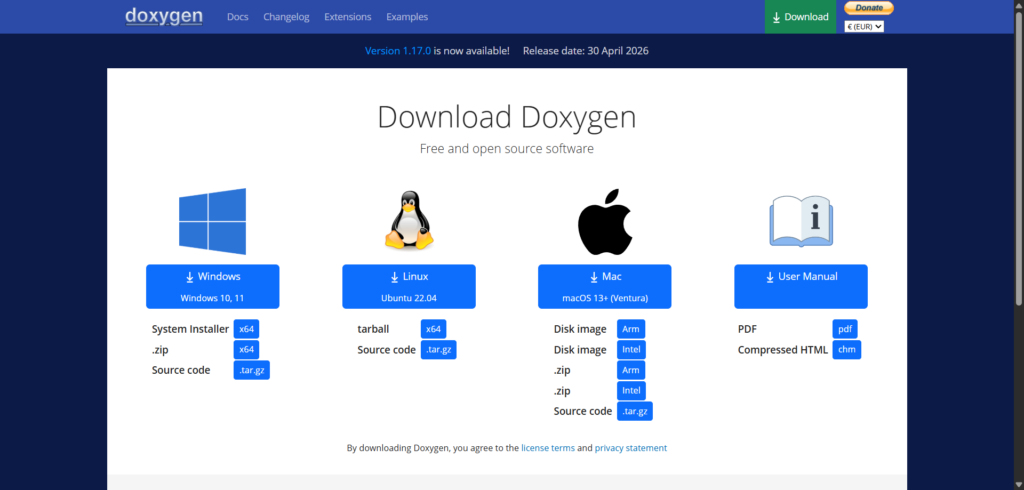The width and height of the screenshot is (1024, 490).
Task: Click the doxygen logo in header
Action: click(x=164, y=16)
